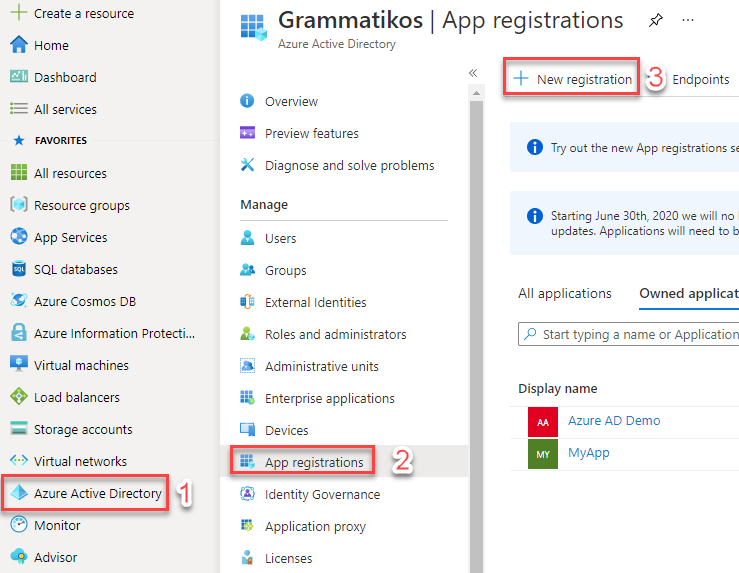
Task: Click the Create a resource plus icon
Action: point(19,13)
